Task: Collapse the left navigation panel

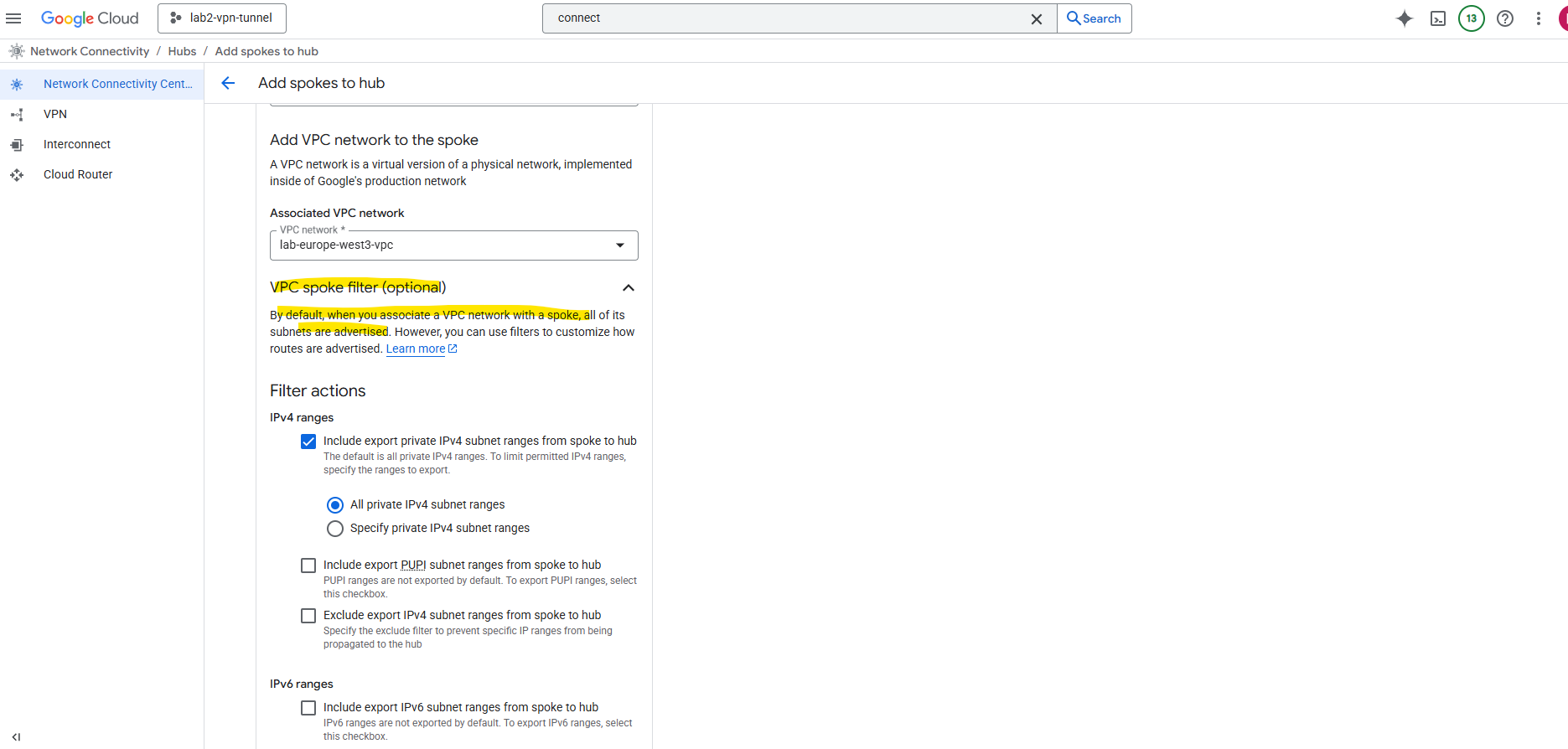Action: (16, 737)
